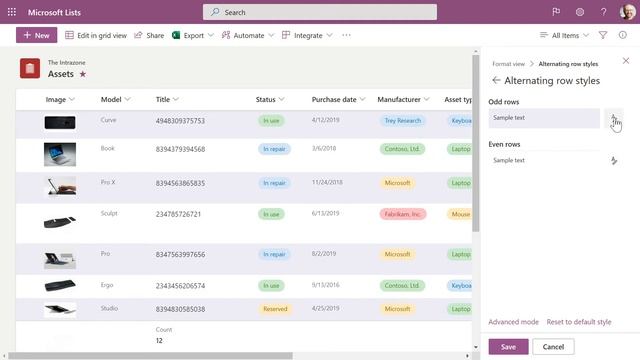Open the Status column header menu

tap(270, 100)
